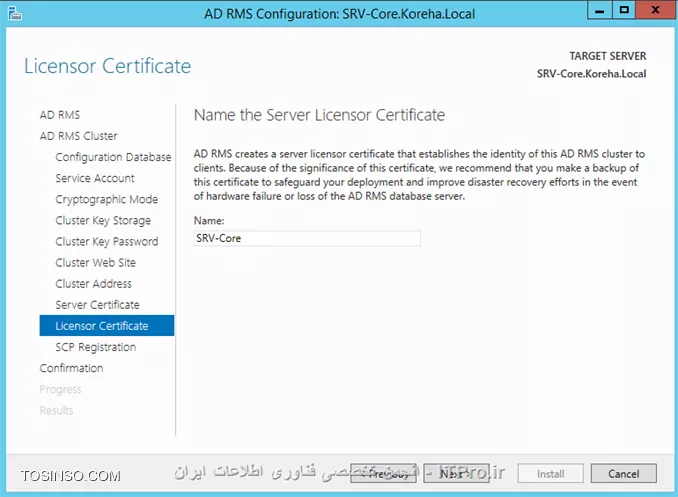Go to the Cluster Web Site step
678x497 pixels.
coord(95,263)
